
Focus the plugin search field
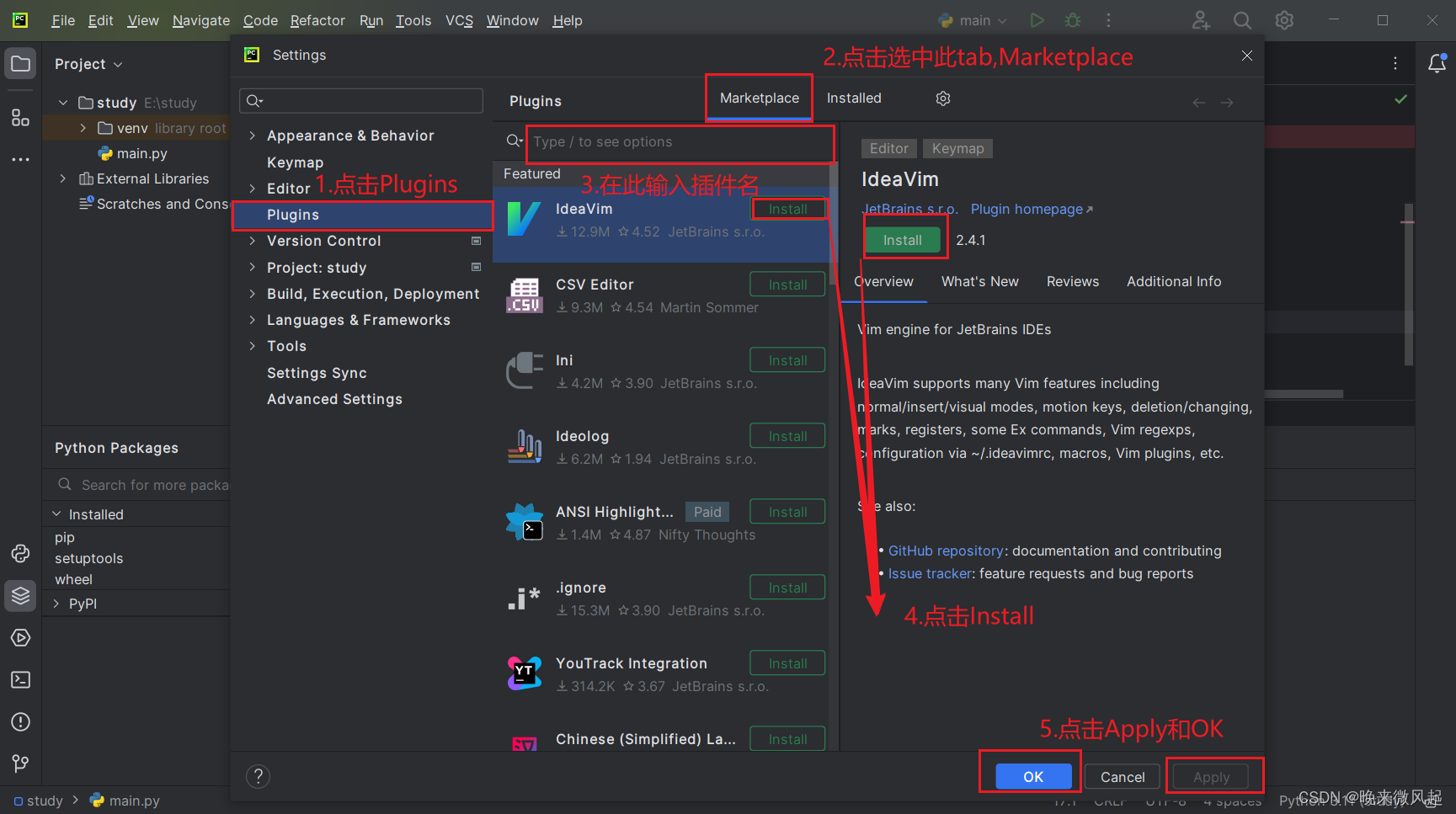point(680,141)
